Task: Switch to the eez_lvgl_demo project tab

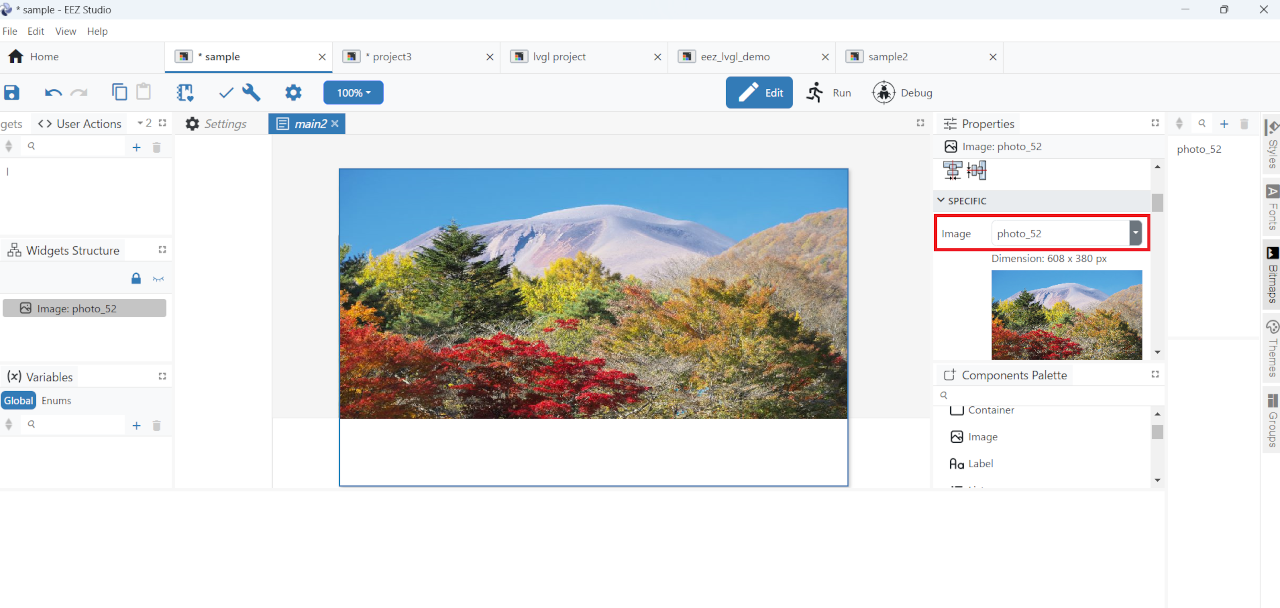Action: (x=735, y=57)
